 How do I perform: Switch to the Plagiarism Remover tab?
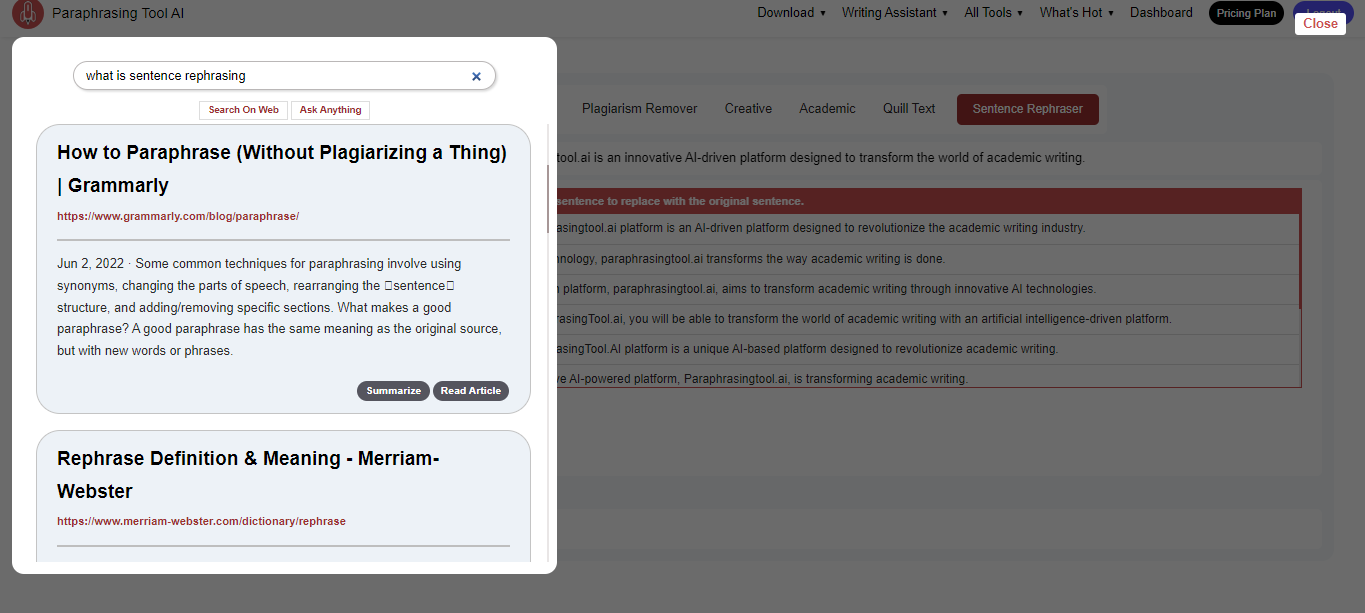tap(639, 109)
